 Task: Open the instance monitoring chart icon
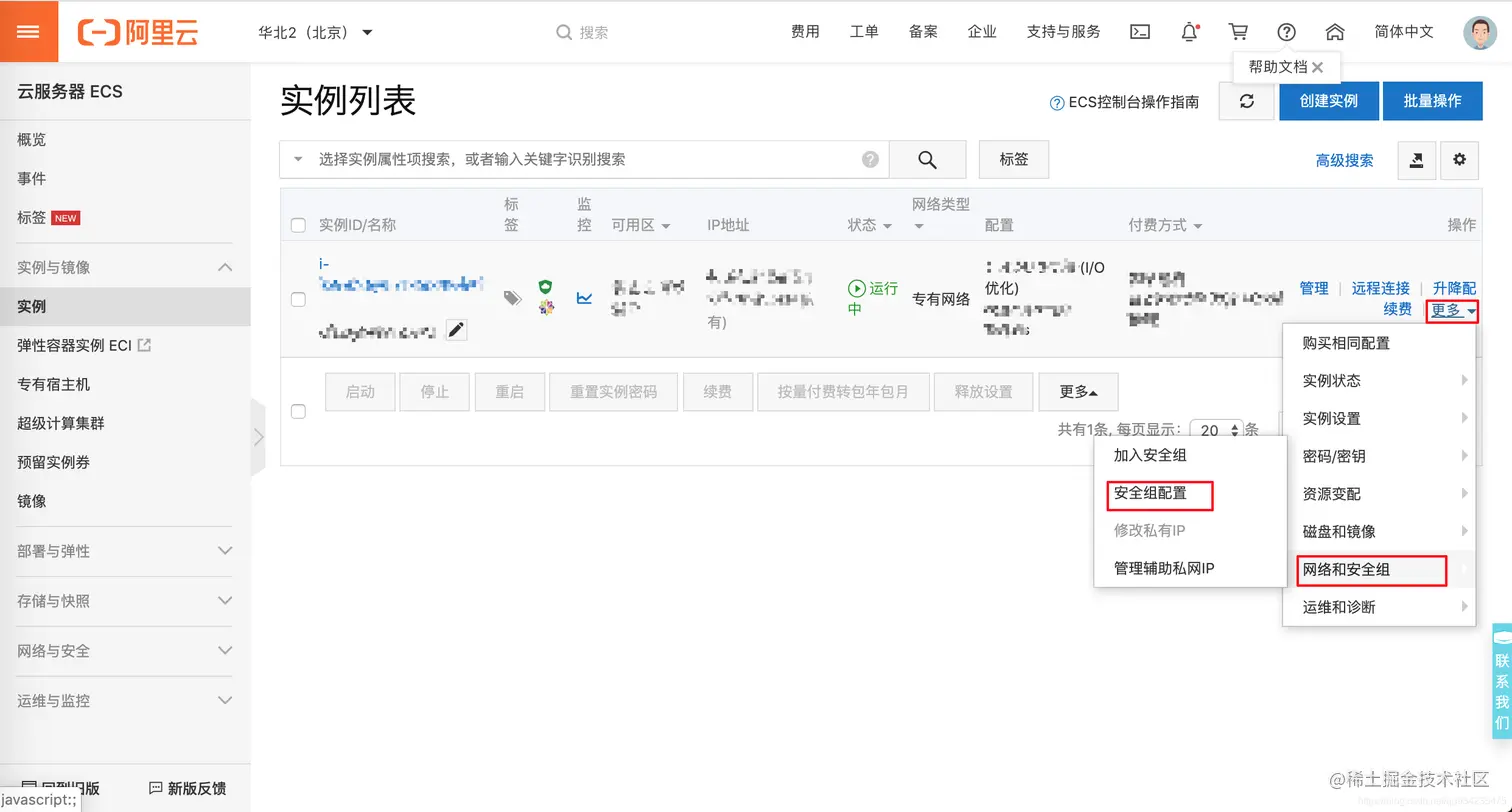point(584,298)
